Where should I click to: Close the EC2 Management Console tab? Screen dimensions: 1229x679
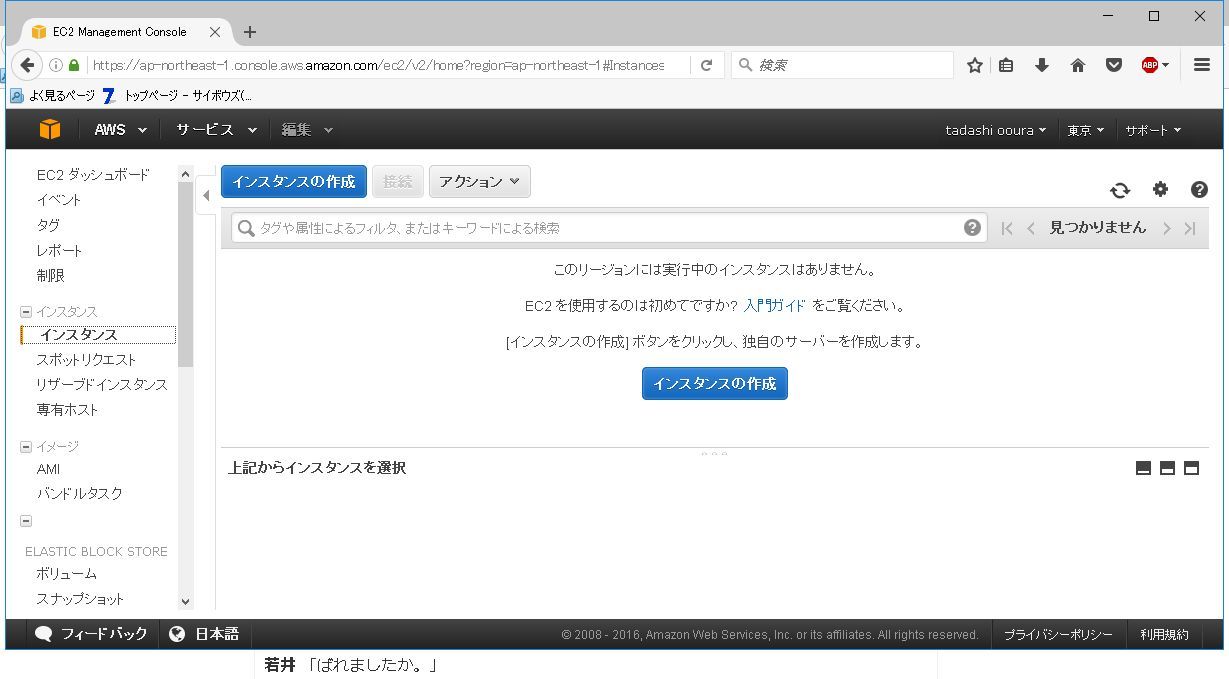215,32
